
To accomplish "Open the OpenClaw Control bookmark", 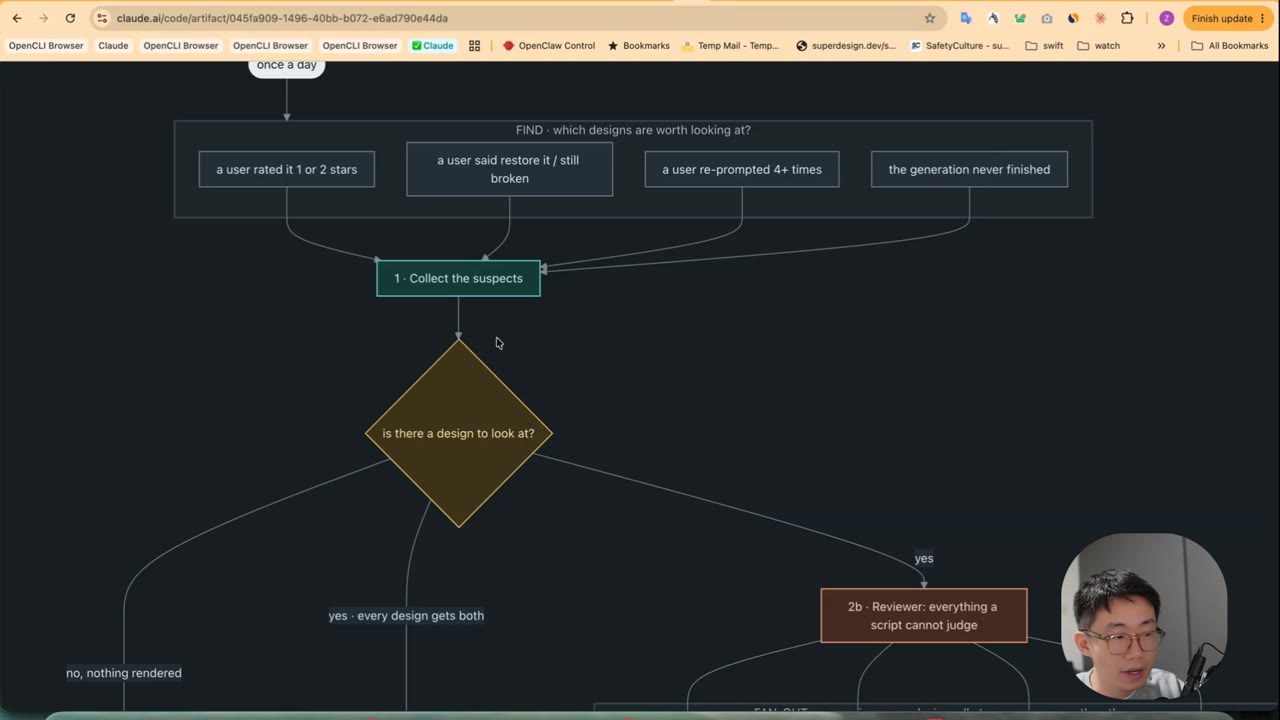I will (x=549, y=45).
